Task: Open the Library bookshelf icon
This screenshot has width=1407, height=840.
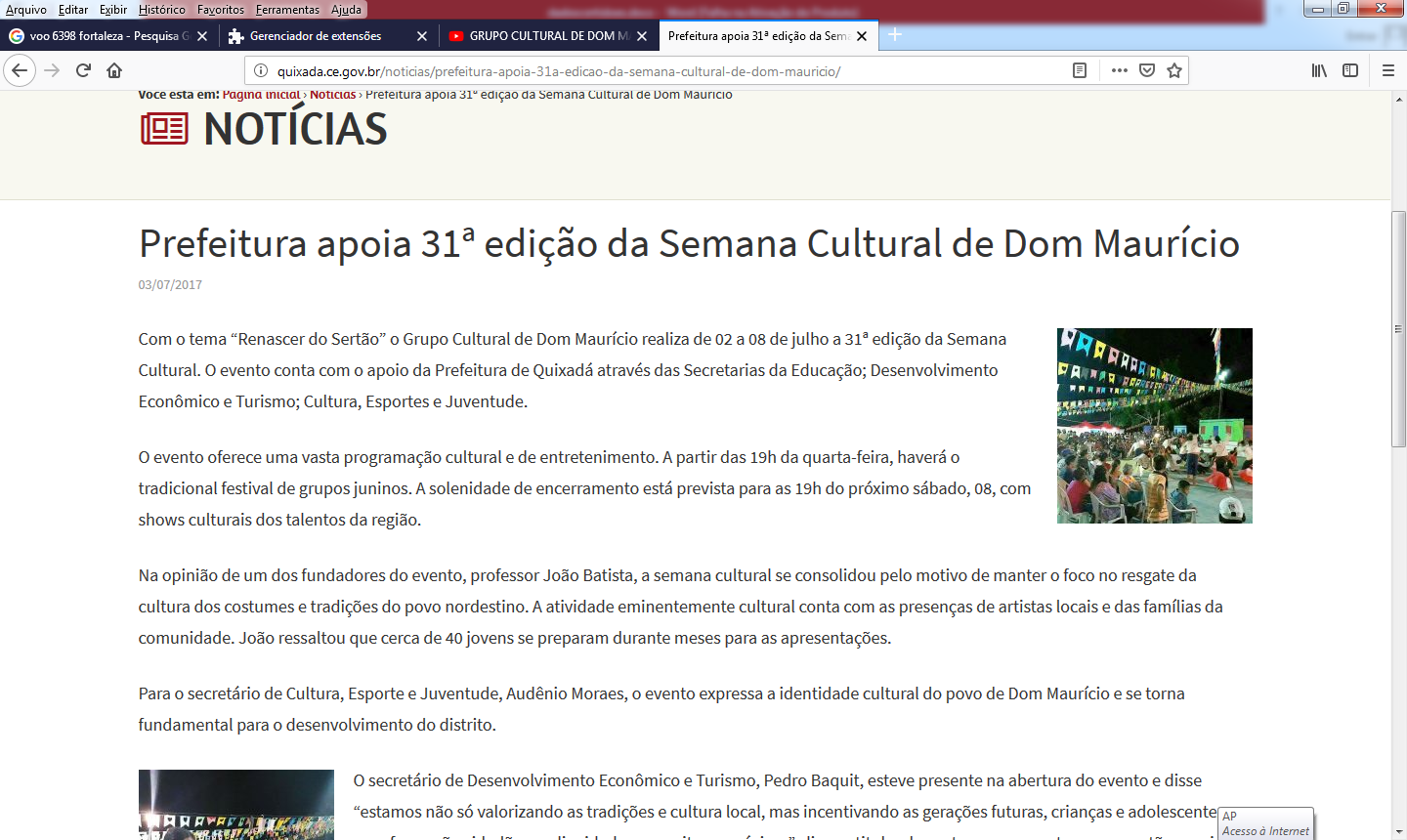Action: (x=1319, y=70)
